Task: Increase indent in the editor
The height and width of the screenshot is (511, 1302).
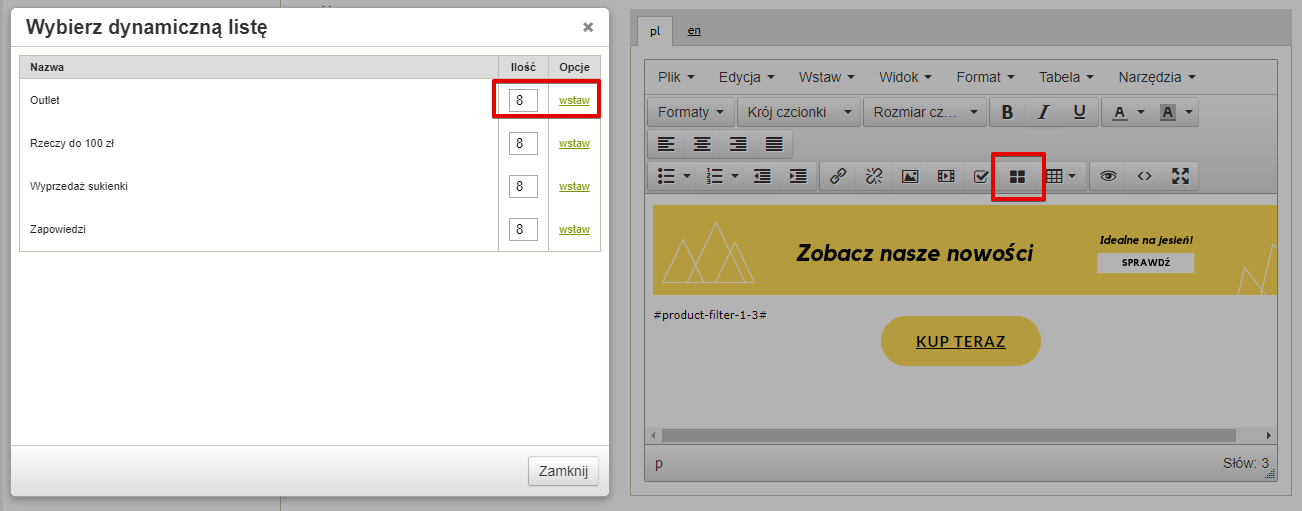Action: 798,176
